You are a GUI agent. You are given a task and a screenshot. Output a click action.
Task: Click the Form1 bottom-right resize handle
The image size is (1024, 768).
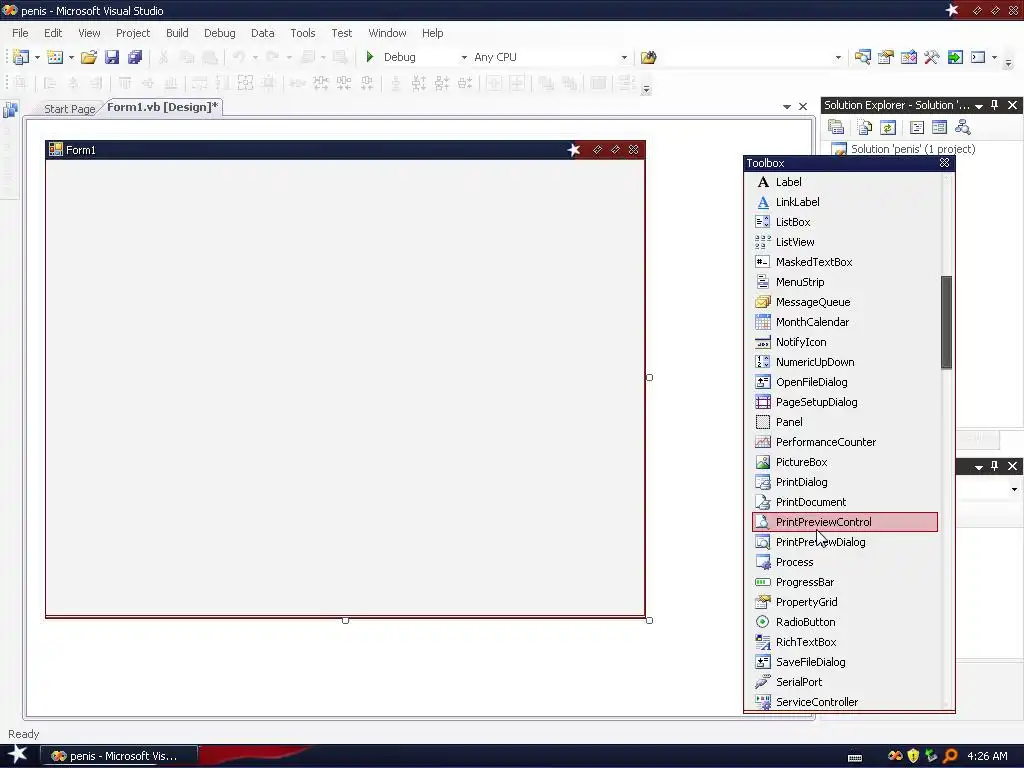point(649,620)
